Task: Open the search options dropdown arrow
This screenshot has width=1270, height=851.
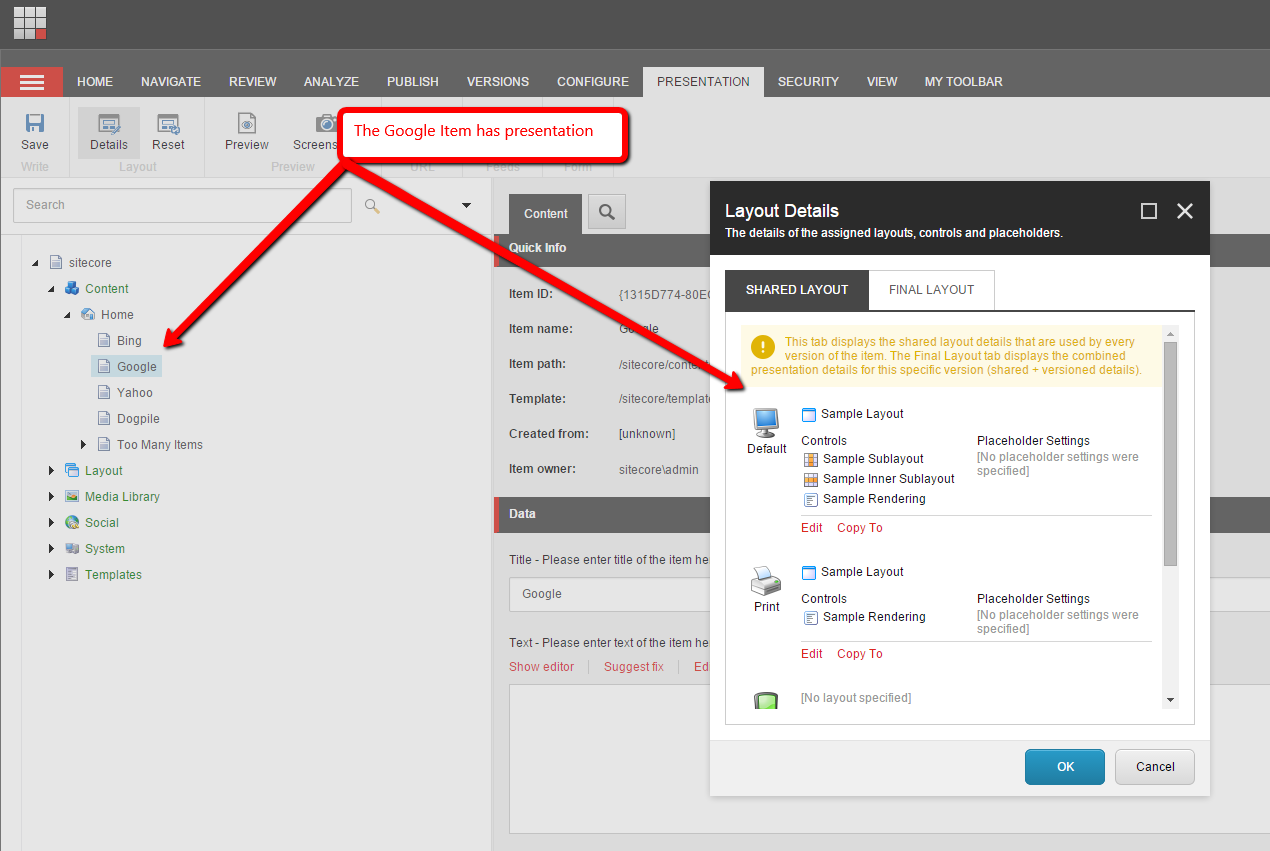Action: click(x=466, y=206)
